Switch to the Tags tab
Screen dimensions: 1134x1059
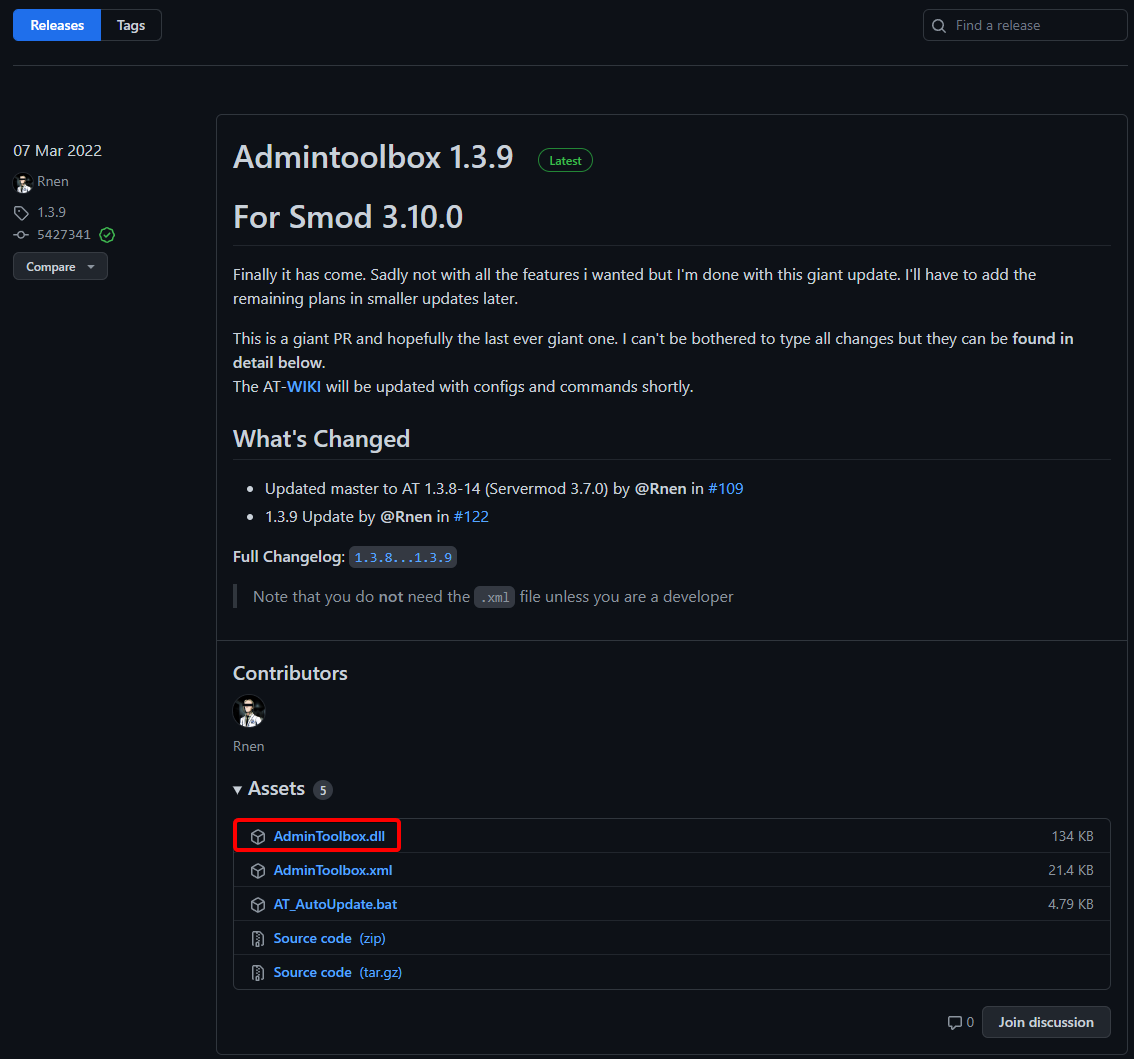click(130, 25)
